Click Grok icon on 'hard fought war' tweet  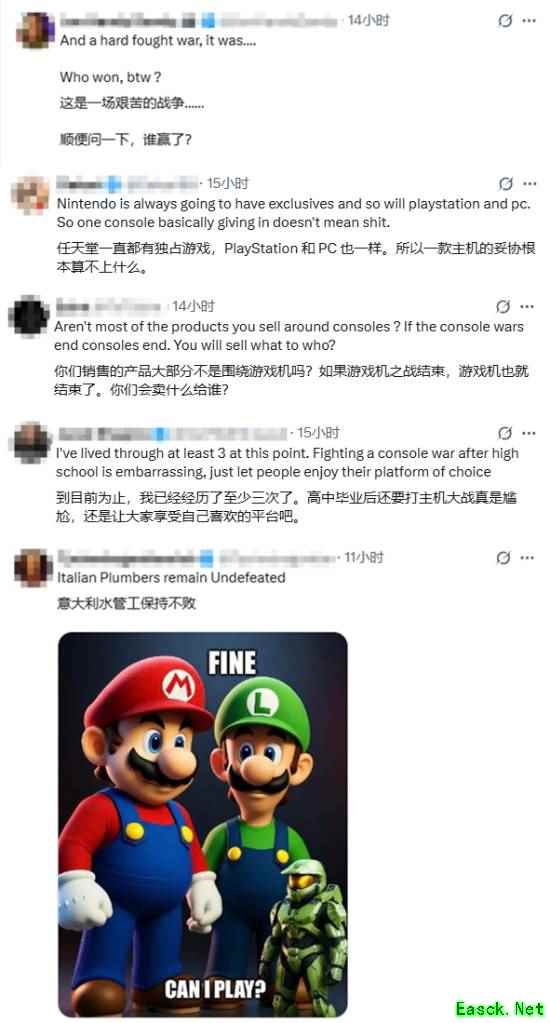(x=504, y=21)
